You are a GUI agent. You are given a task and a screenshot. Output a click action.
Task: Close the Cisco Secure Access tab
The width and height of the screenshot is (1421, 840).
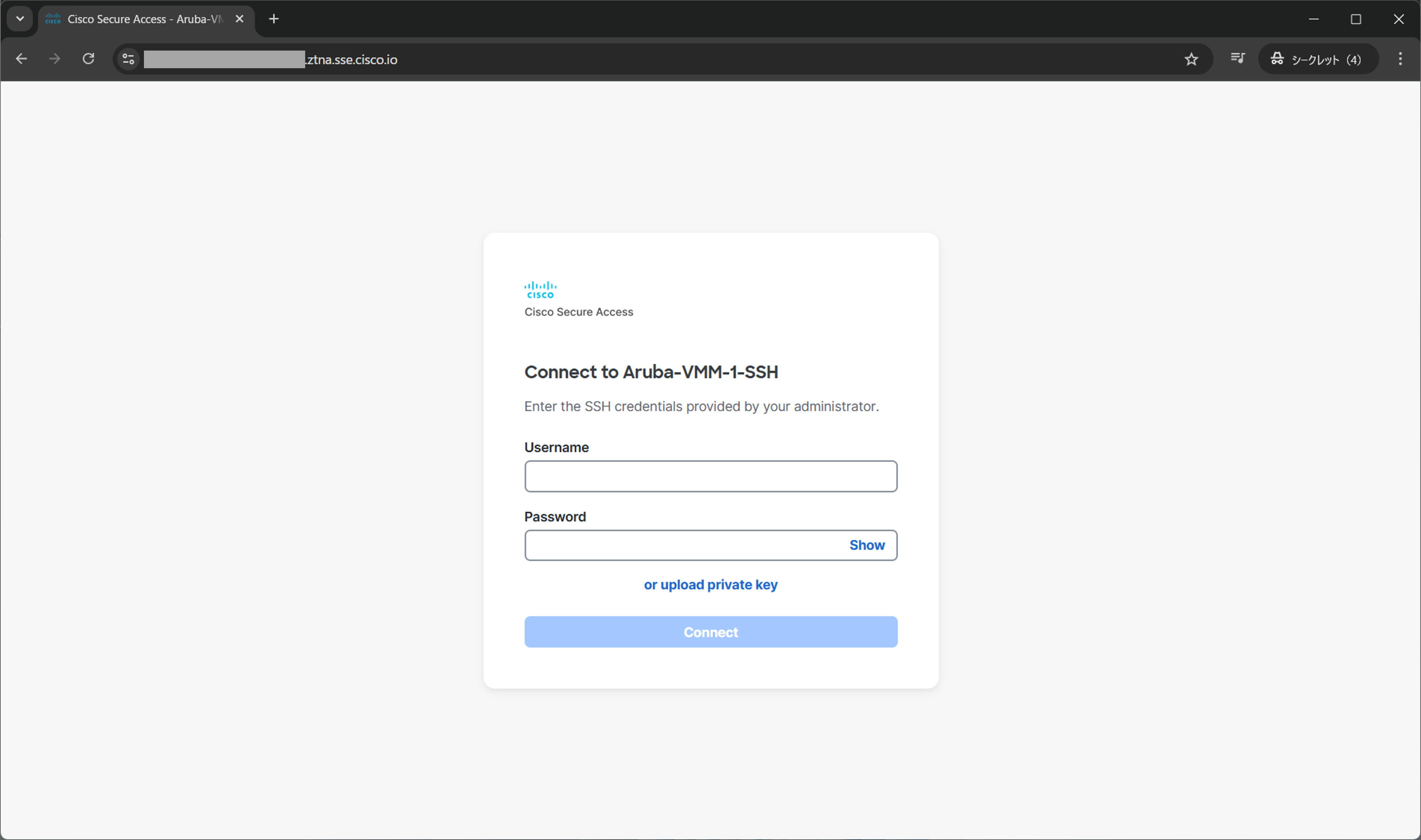[x=239, y=19]
